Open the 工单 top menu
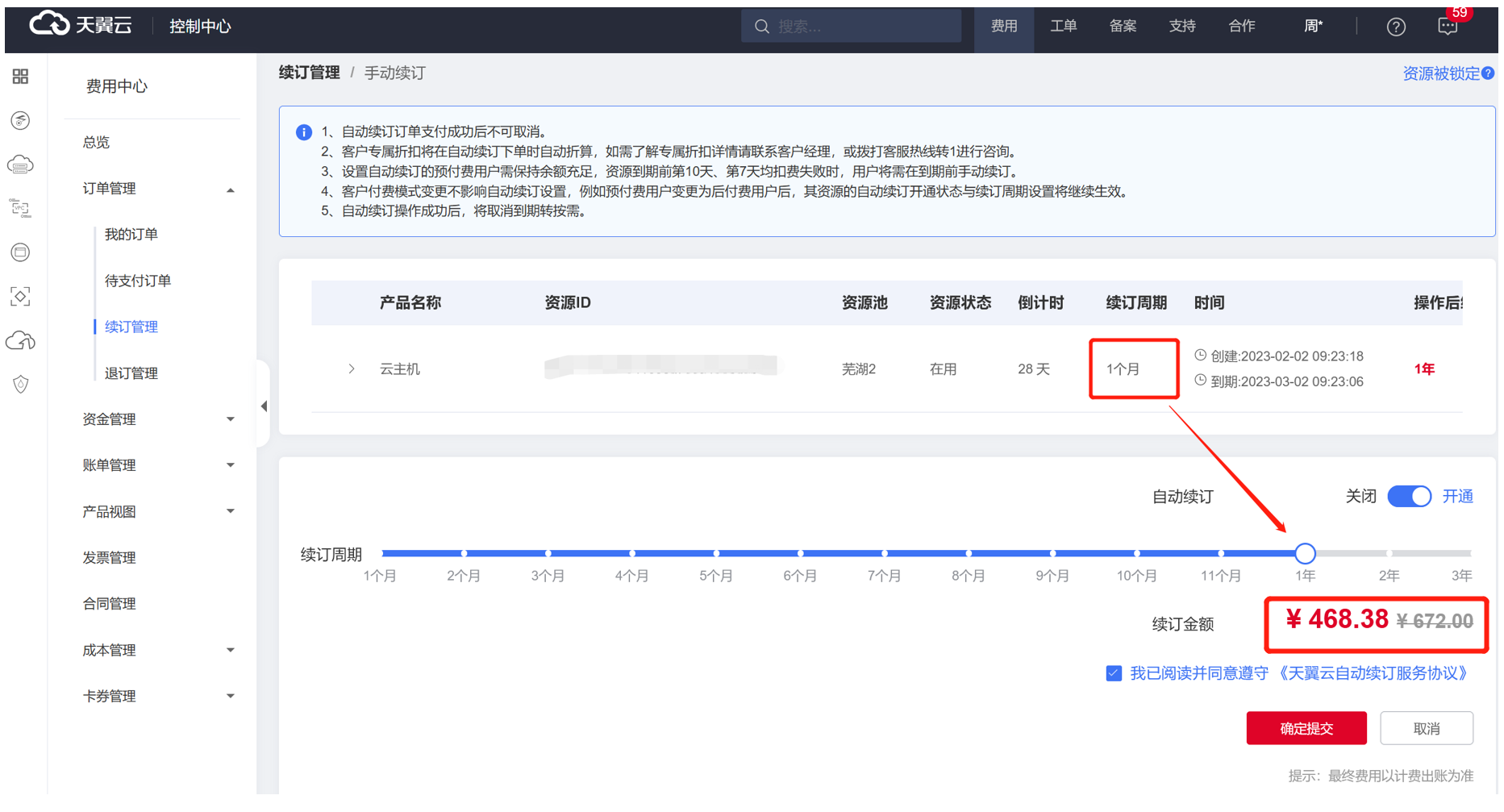Image resolution: width=1504 pixels, height=812 pixels. pos(1063,27)
